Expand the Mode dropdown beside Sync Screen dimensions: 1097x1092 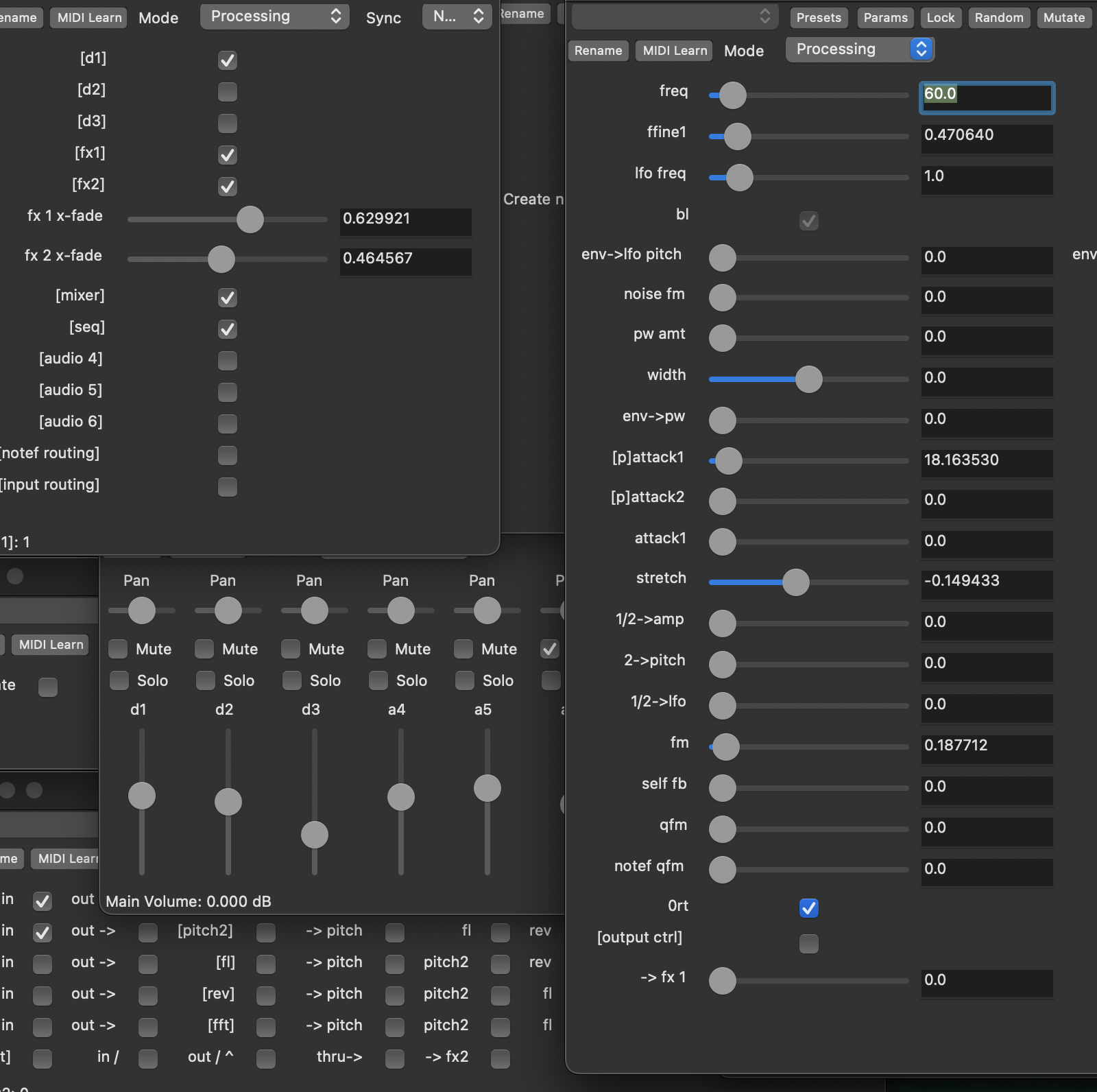[274, 16]
